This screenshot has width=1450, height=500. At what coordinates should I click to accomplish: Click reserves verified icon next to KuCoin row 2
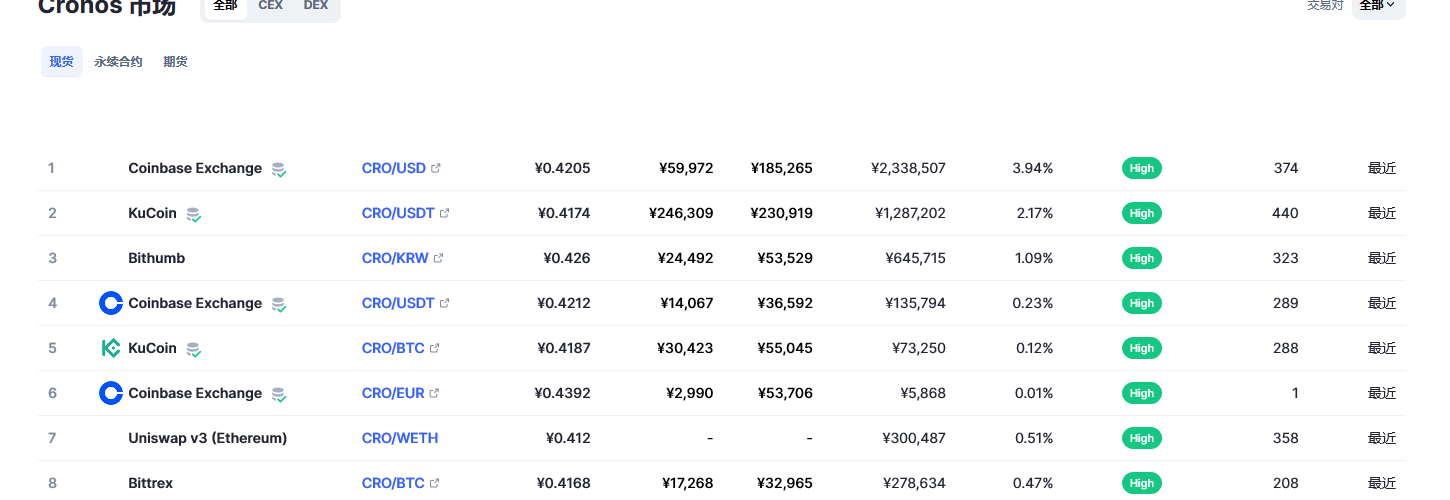point(193,214)
